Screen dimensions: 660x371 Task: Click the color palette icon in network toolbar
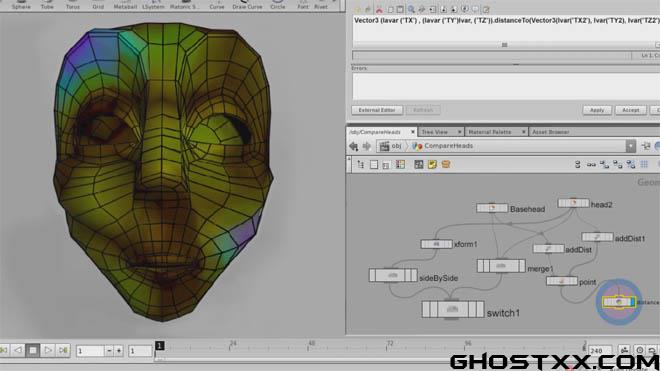point(400,165)
